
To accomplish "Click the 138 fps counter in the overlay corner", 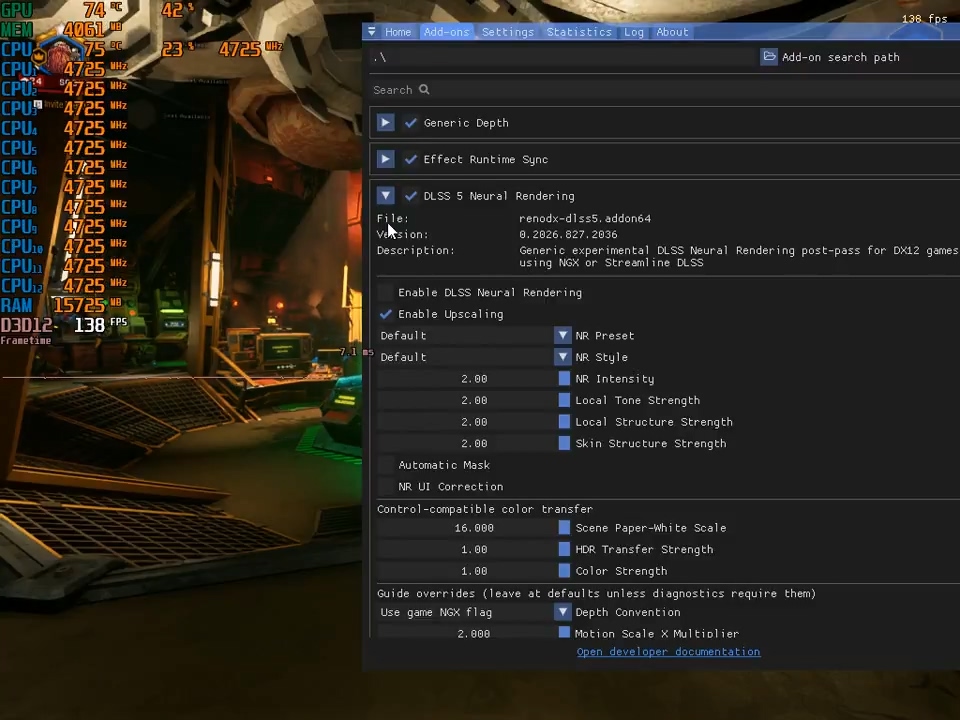I will 924,19.
